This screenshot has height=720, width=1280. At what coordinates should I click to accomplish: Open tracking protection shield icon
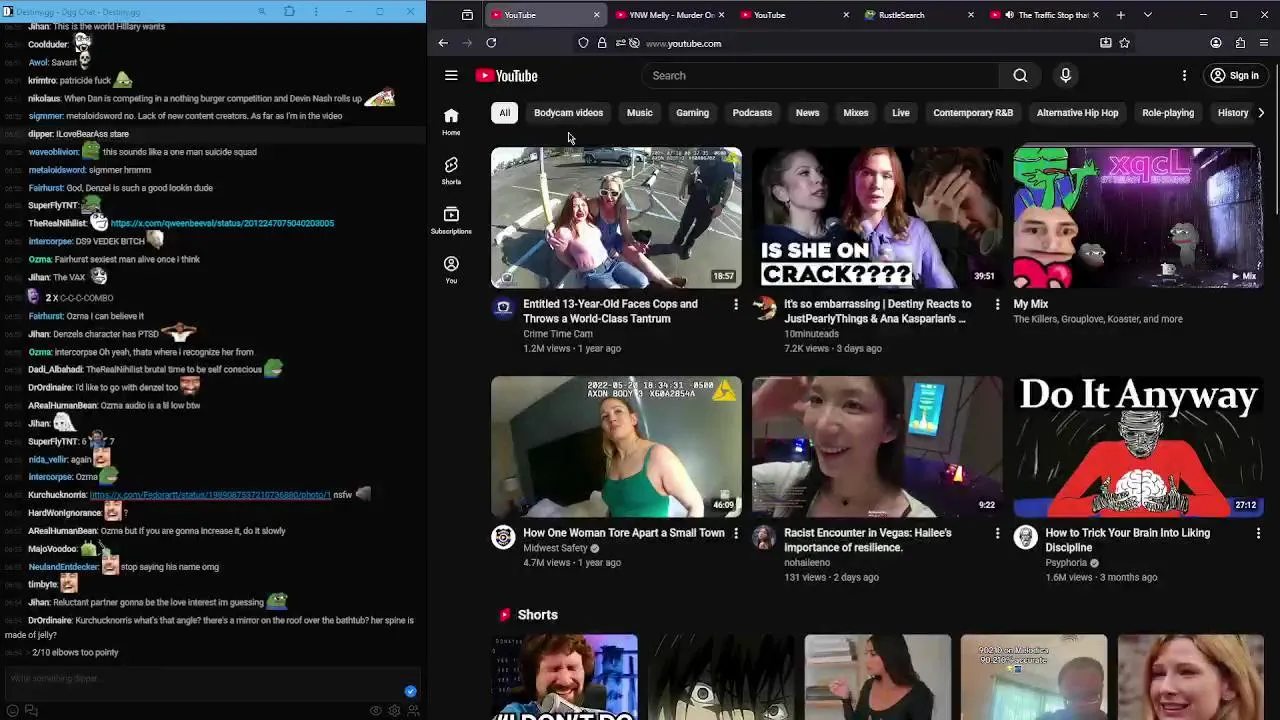[x=584, y=43]
